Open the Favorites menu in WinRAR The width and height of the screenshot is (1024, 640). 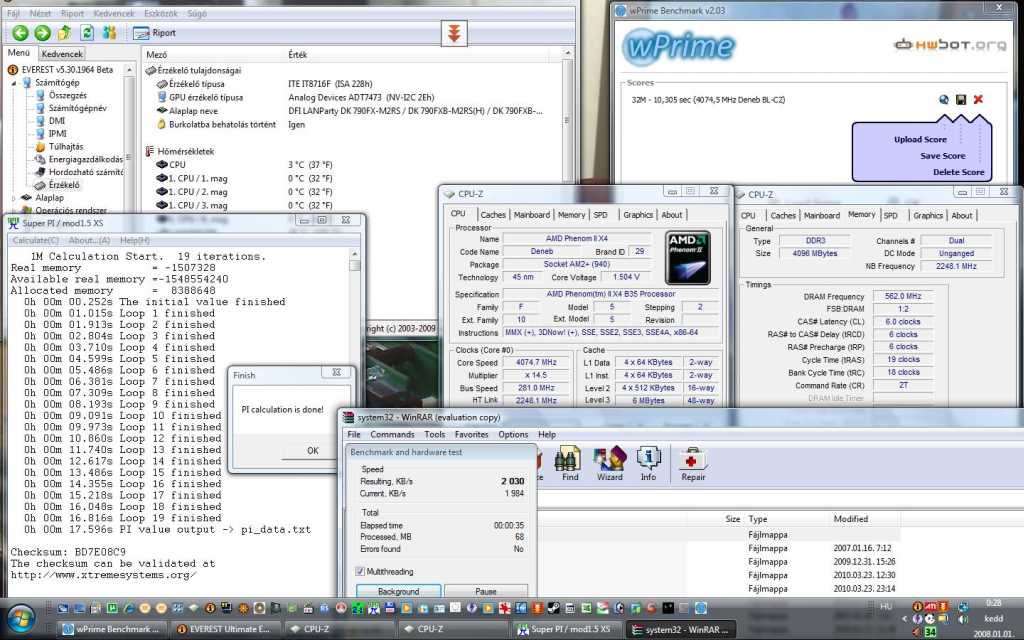471,434
